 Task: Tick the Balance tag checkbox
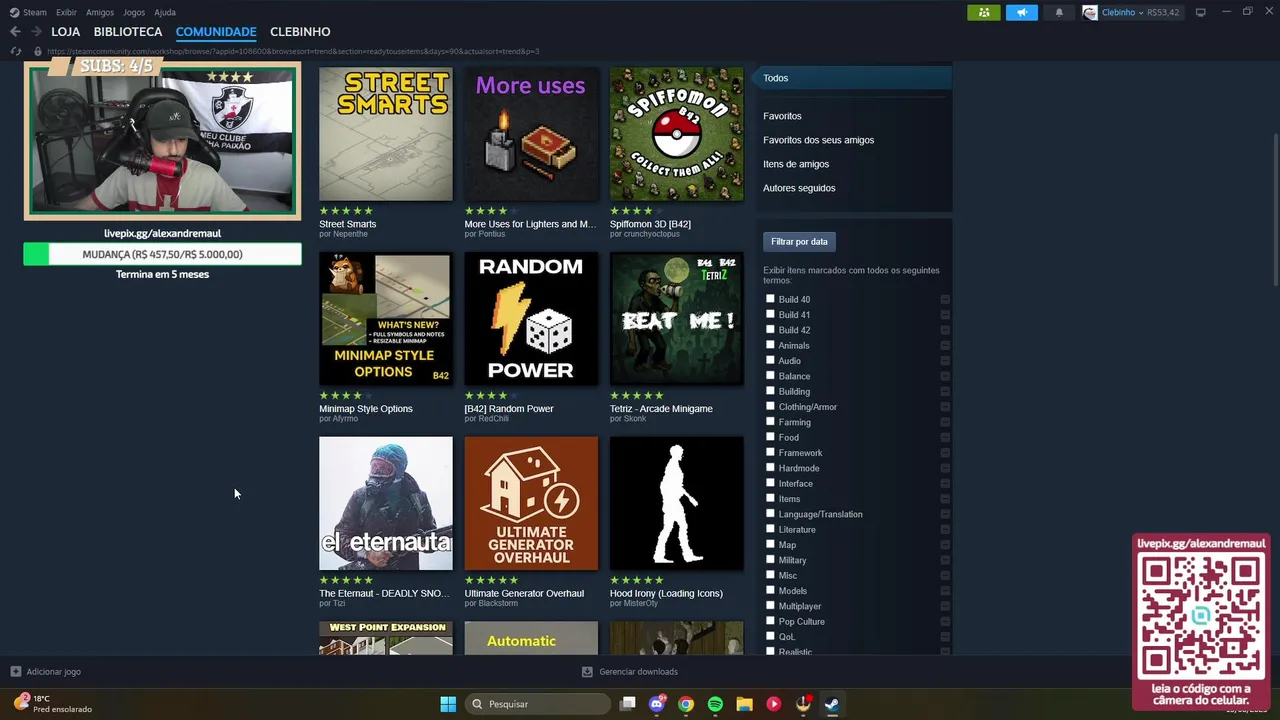click(x=770, y=376)
